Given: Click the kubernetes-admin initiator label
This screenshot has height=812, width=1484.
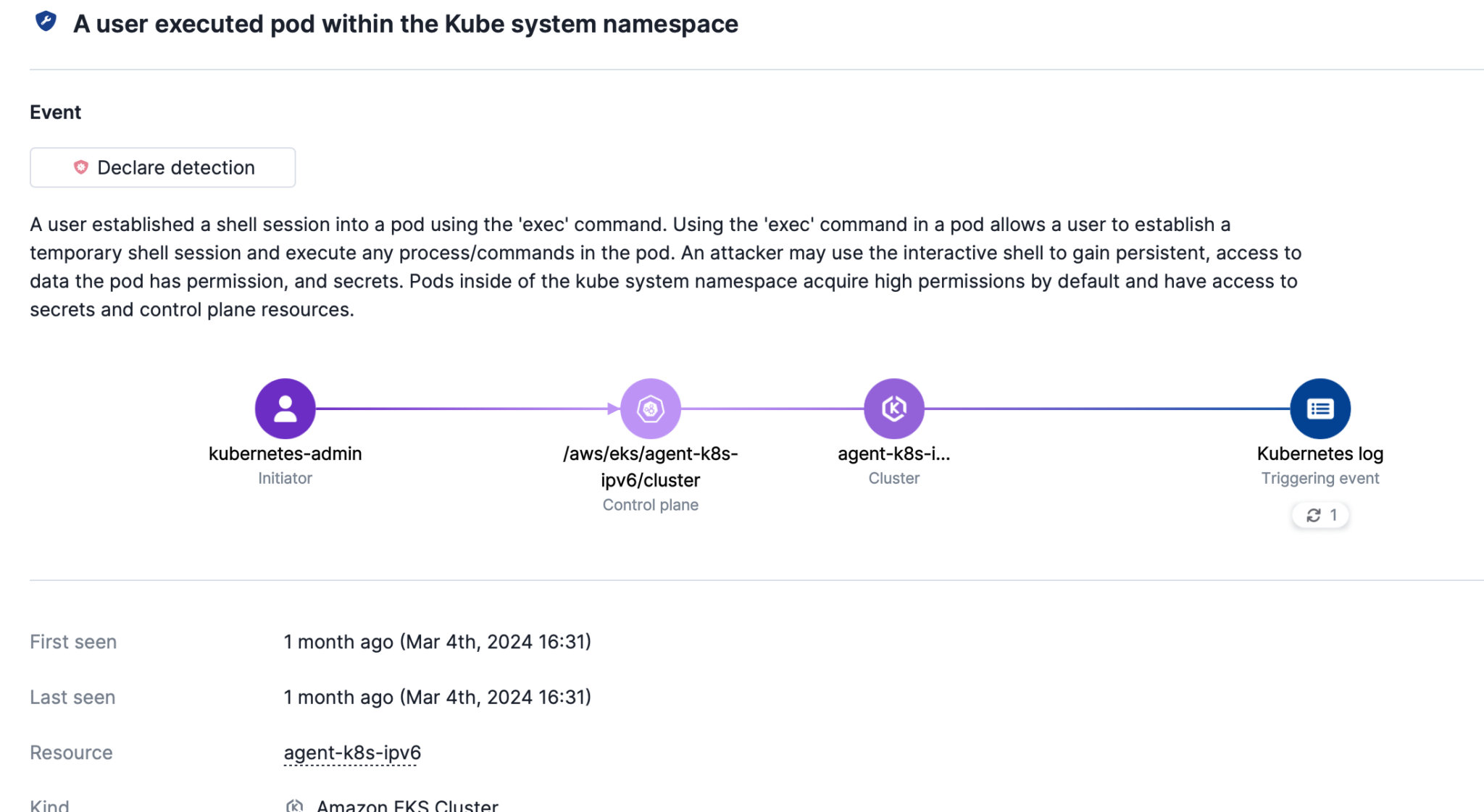Looking at the screenshot, I should tap(285, 453).
